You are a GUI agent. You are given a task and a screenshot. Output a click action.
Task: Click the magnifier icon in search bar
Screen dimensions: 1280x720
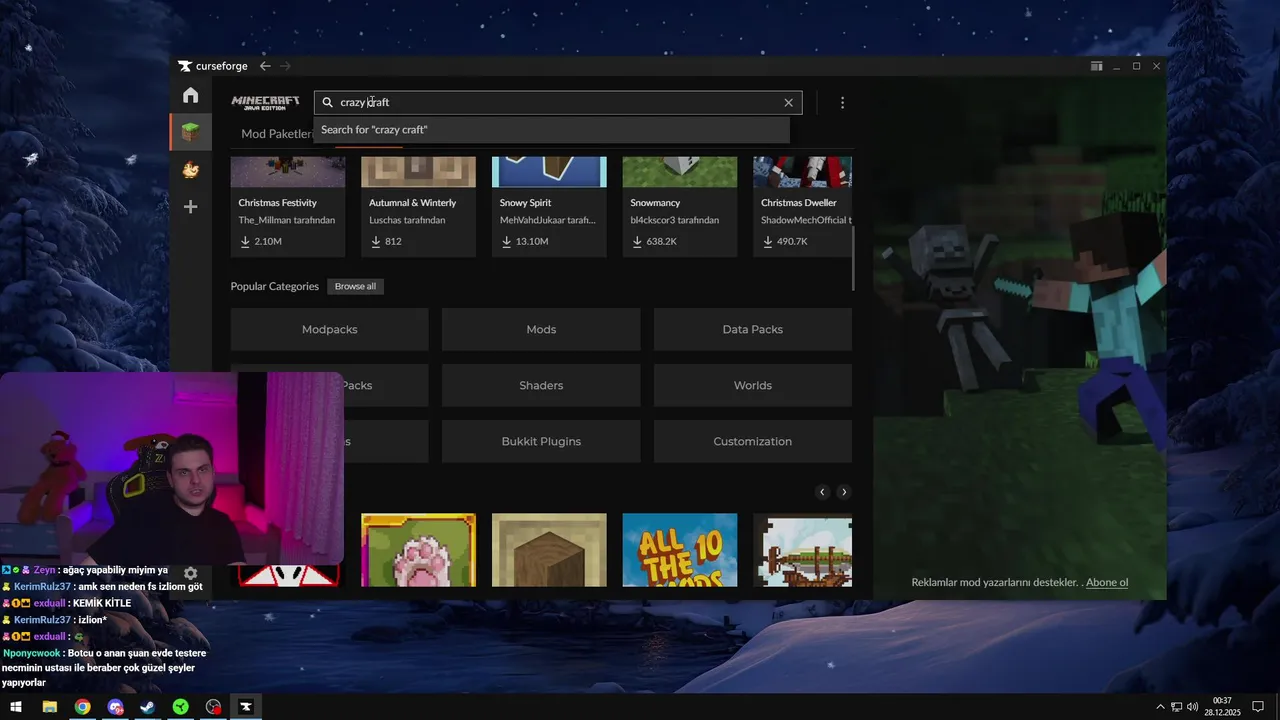tap(327, 102)
